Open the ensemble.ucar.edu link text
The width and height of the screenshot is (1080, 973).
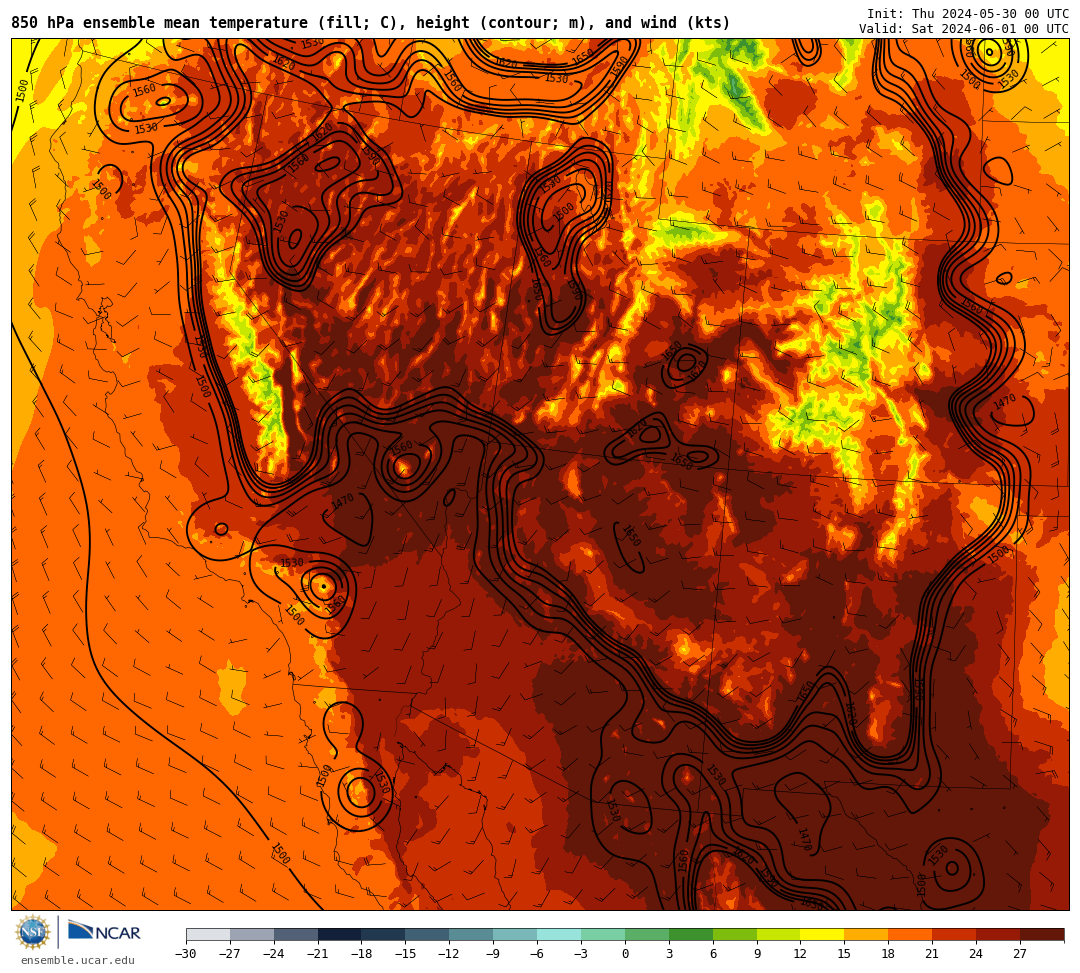pyautogui.click(x=78, y=961)
